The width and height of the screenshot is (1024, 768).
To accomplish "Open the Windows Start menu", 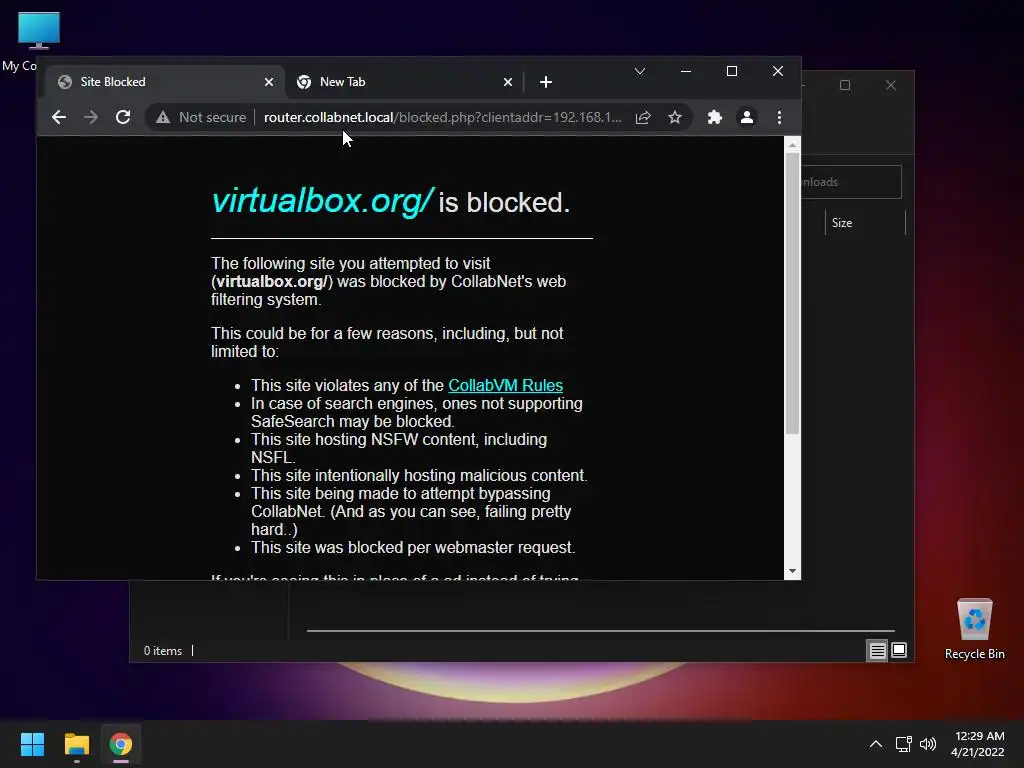I will tap(32, 744).
